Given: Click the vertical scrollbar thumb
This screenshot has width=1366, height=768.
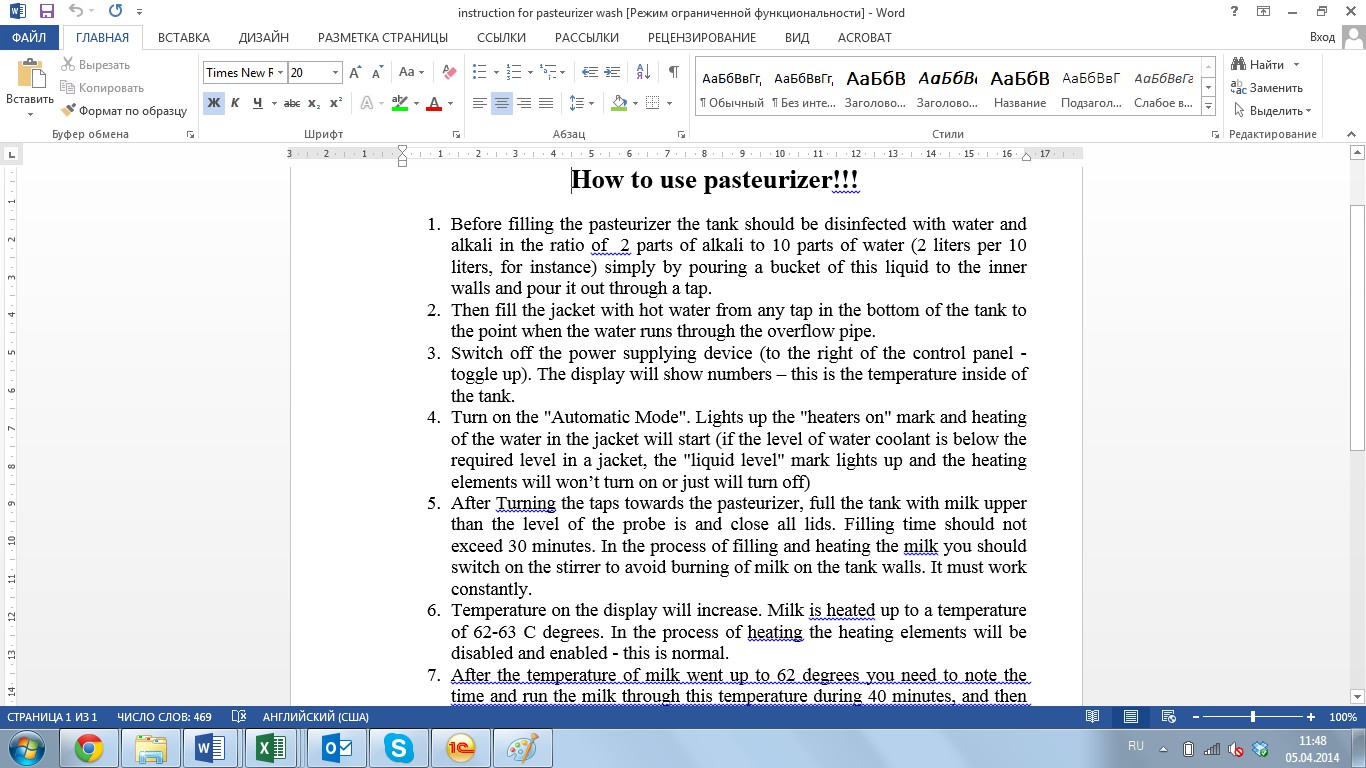Looking at the screenshot, I should point(1357,327).
